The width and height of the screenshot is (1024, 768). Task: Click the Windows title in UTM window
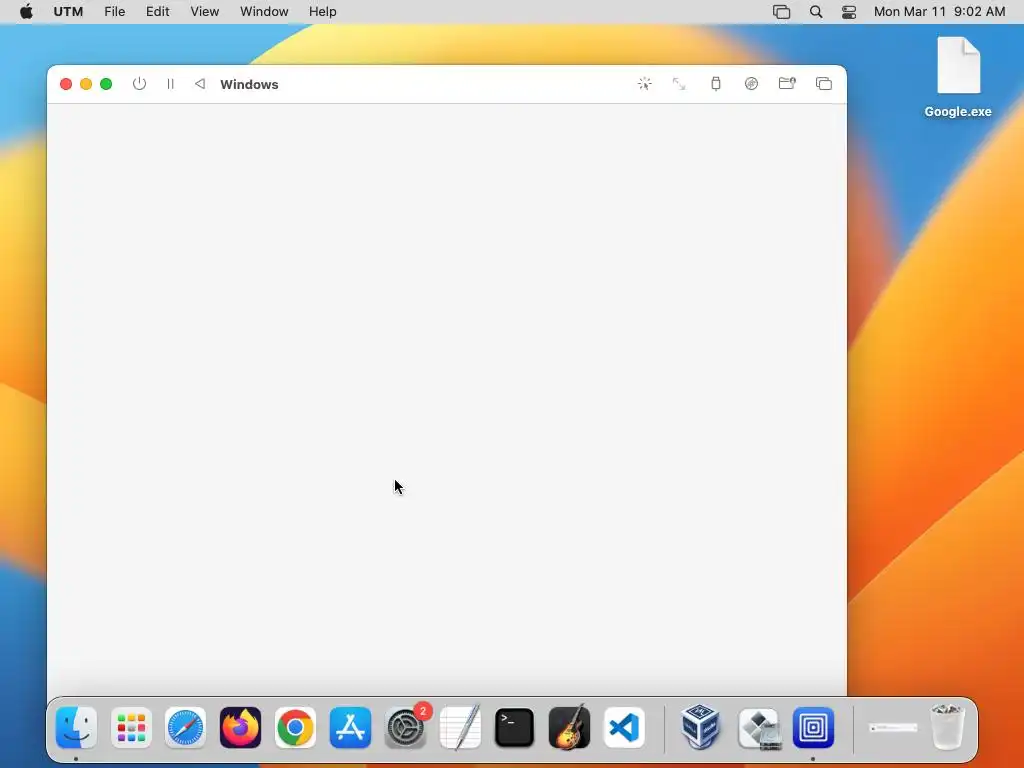point(249,84)
